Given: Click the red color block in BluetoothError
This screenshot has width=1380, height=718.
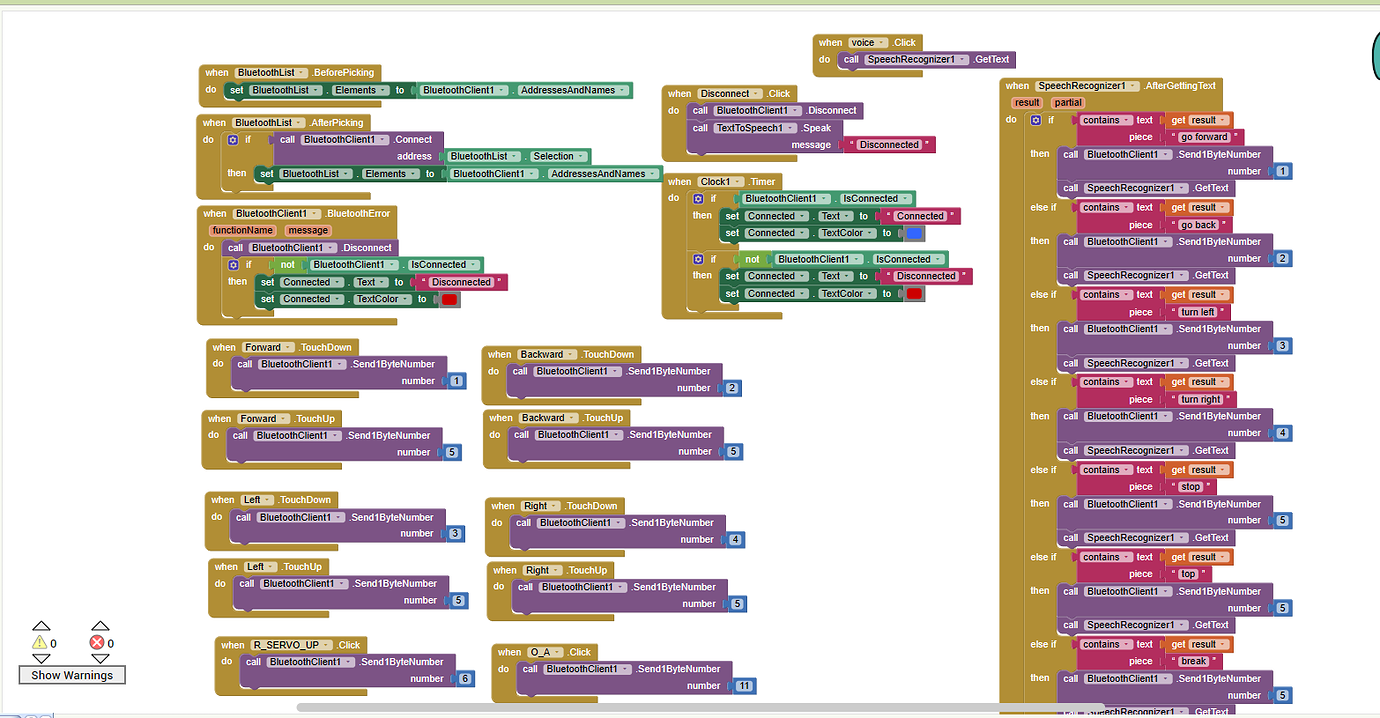Looking at the screenshot, I should (449, 299).
